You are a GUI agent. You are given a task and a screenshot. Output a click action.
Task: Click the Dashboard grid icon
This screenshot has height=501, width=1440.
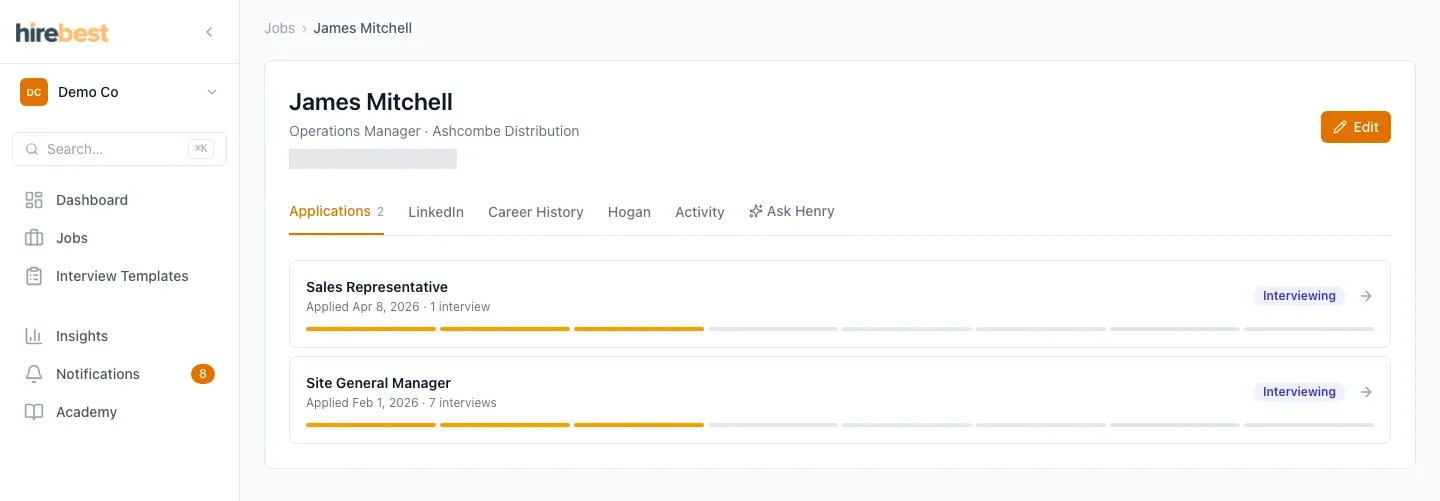coord(34,200)
